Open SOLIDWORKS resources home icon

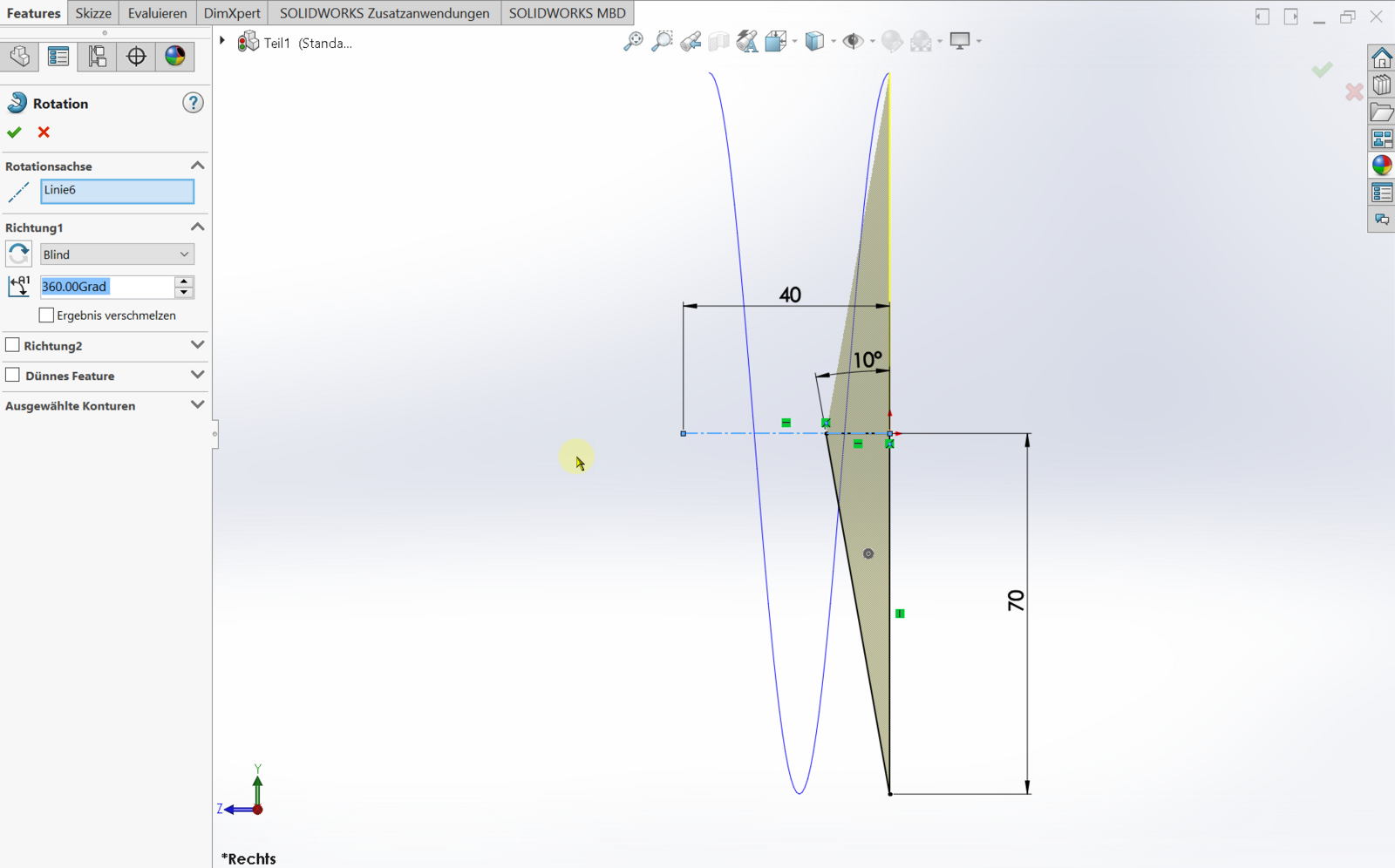pos(1382,58)
